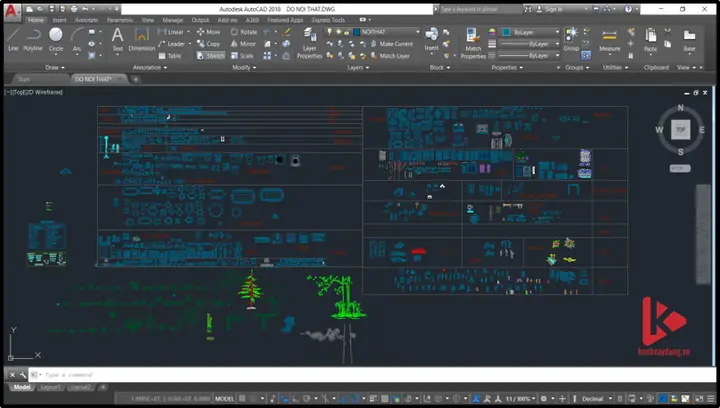Toggle annotation visibility icon in status bar
This screenshot has width=720, height=408.
coord(477,398)
